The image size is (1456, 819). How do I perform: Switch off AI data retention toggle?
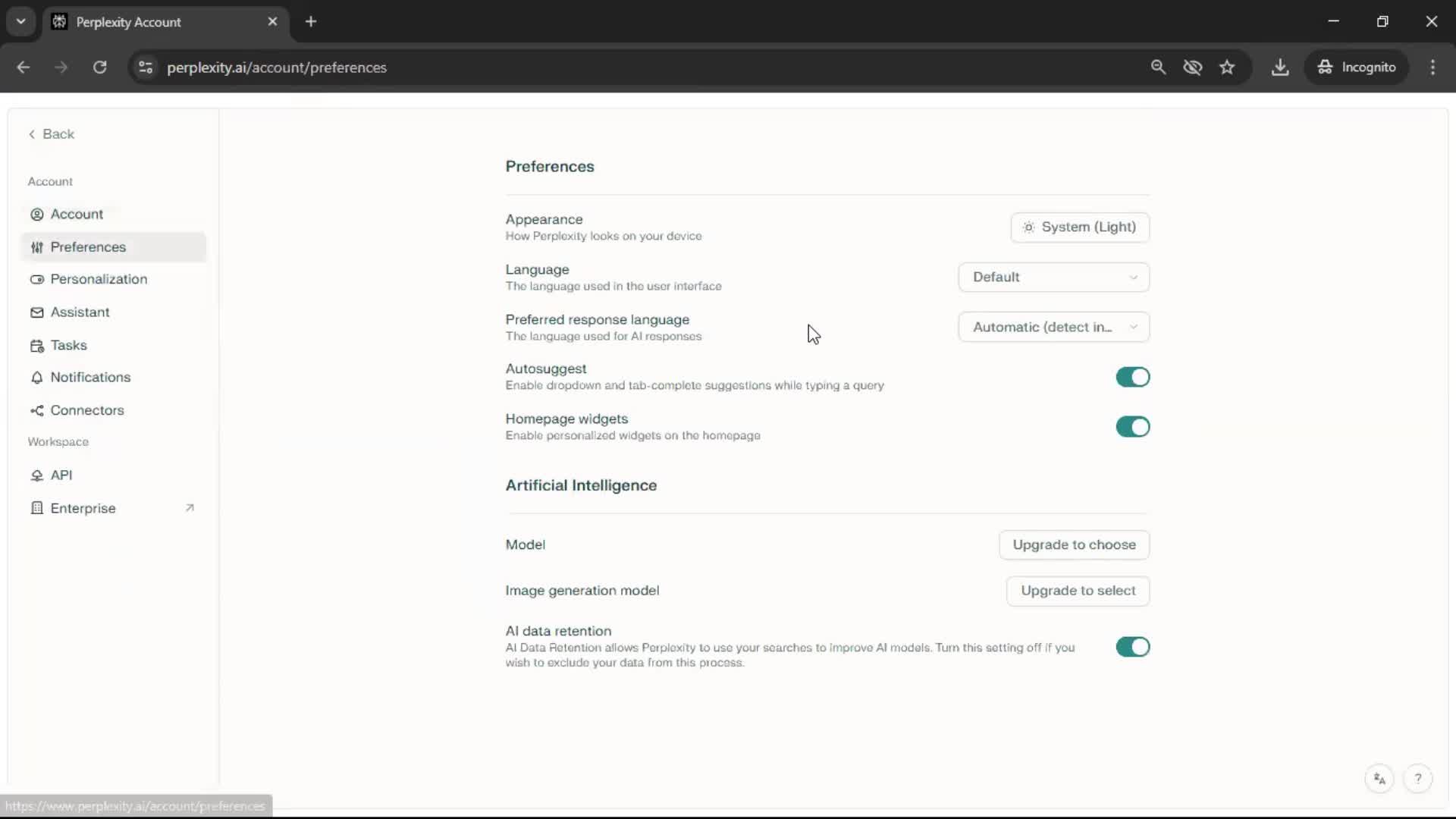1132,647
